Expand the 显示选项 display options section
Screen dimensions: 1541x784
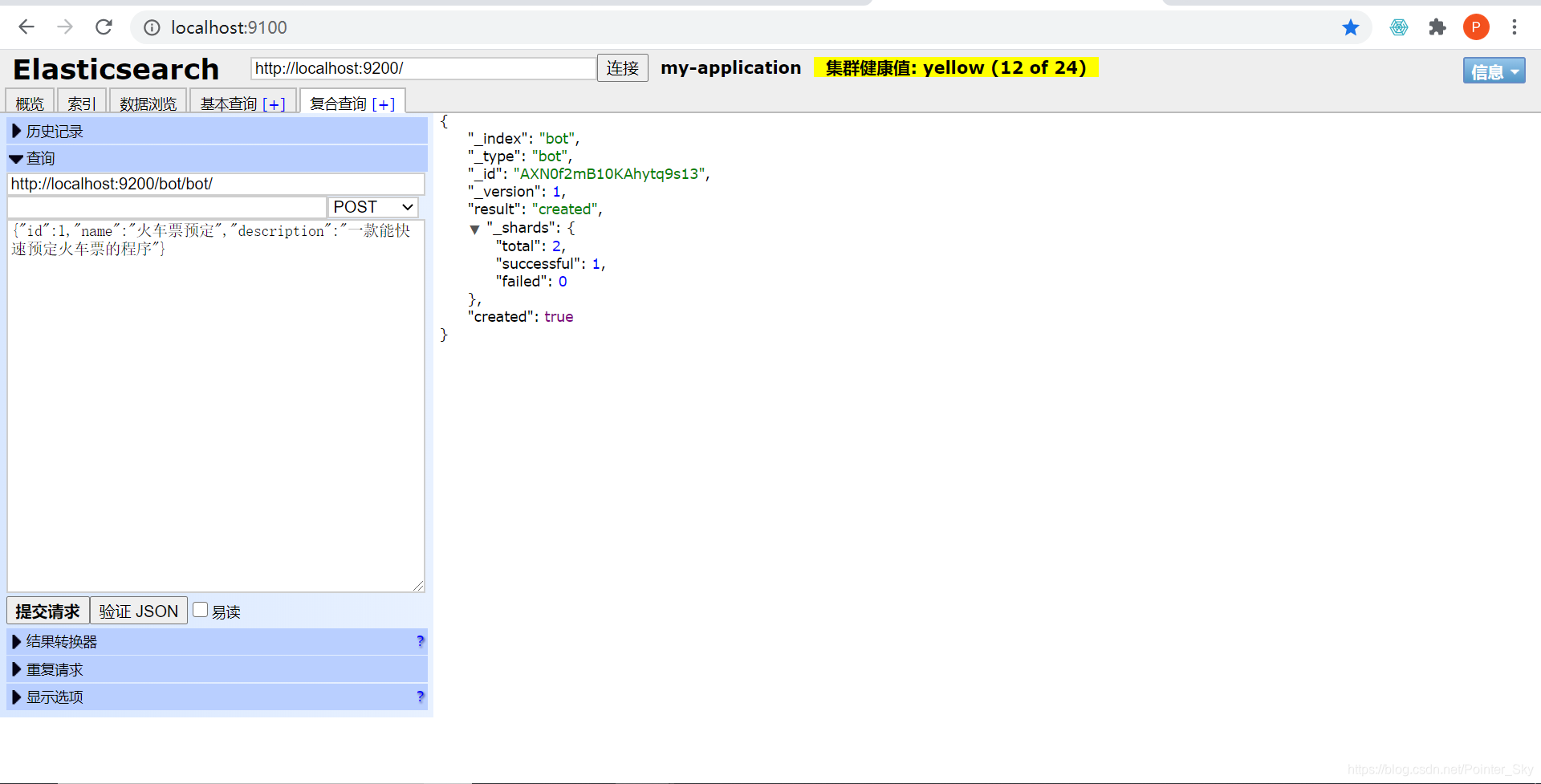pyautogui.click(x=217, y=697)
